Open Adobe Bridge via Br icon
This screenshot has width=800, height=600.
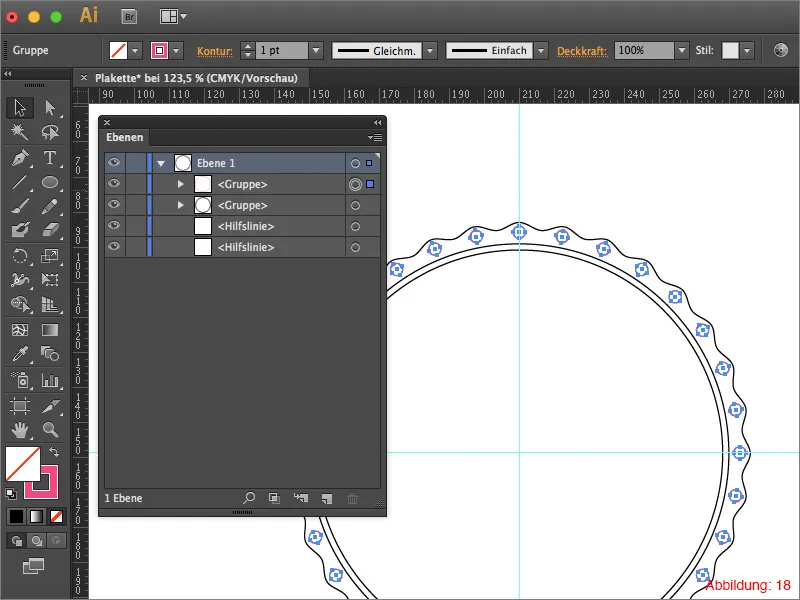130,17
